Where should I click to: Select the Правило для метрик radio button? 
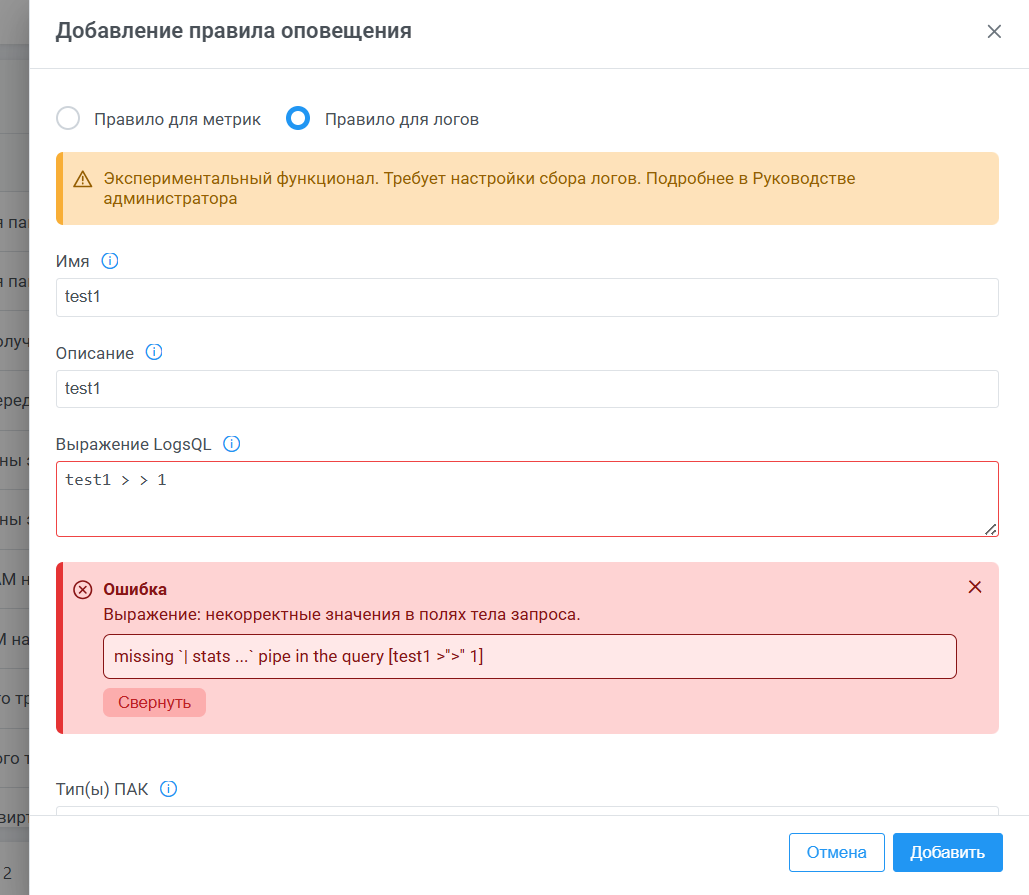(x=68, y=119)
